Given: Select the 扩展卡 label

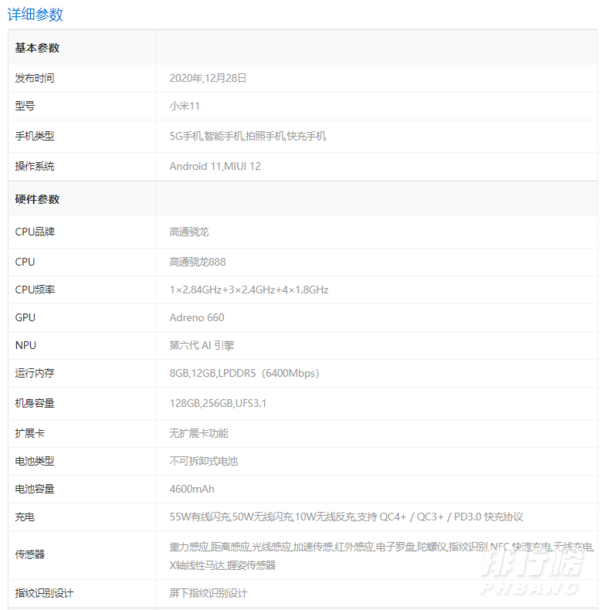Looking at the screenshot, I should (30, 433).
